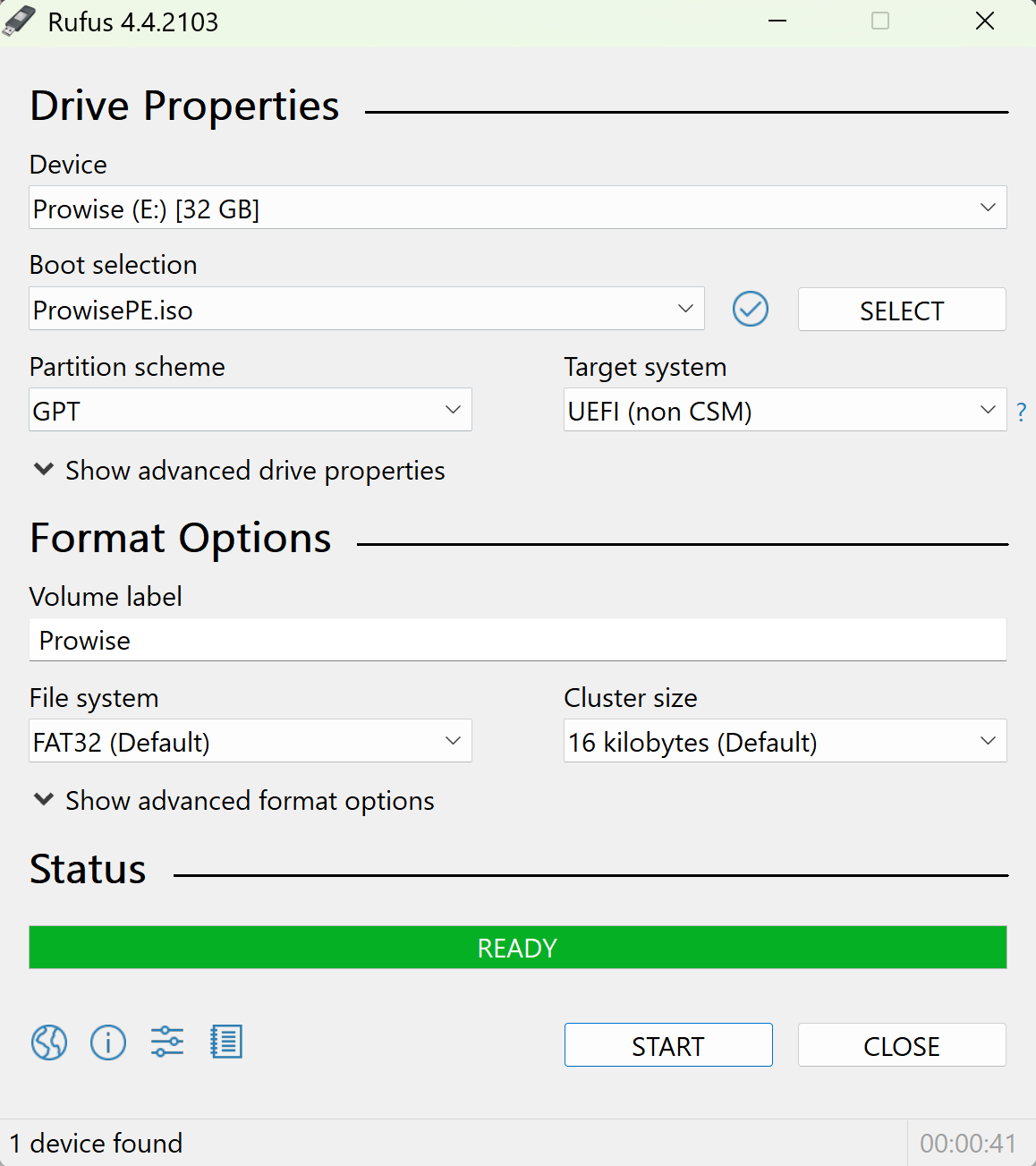Expand Show advanced format options

point(233,801)
